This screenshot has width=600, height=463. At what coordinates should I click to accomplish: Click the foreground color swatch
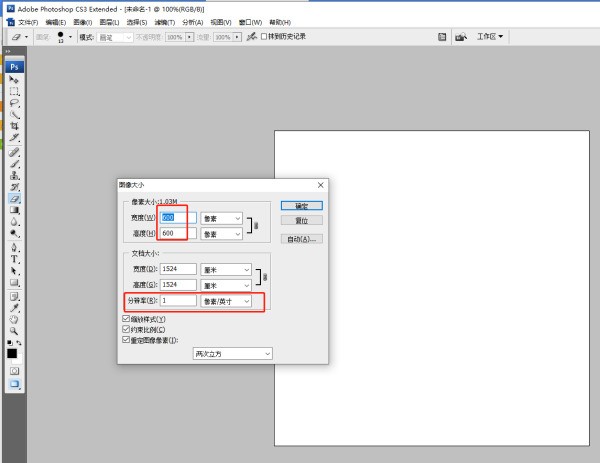tap(12, 353)
